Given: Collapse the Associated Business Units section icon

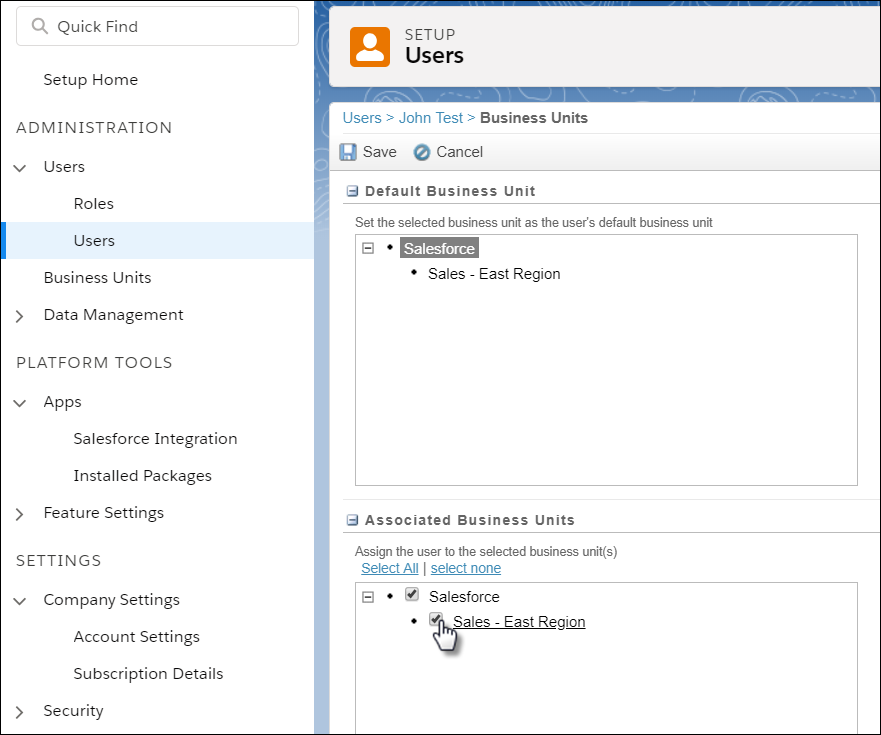Looking at the screenshot, I should pyautogui.click(x=352, y=520).
